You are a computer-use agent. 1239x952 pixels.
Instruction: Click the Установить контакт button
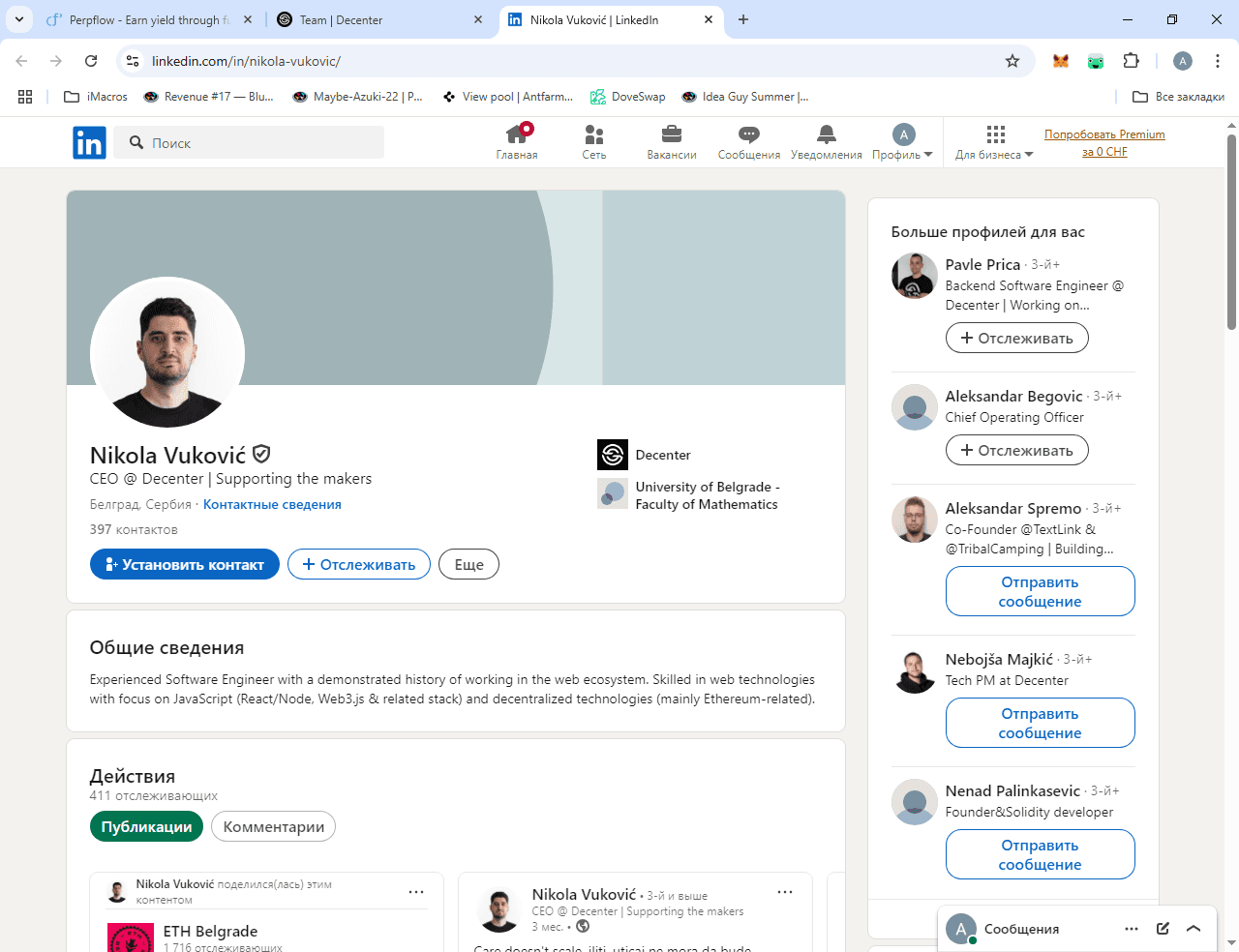185,564
